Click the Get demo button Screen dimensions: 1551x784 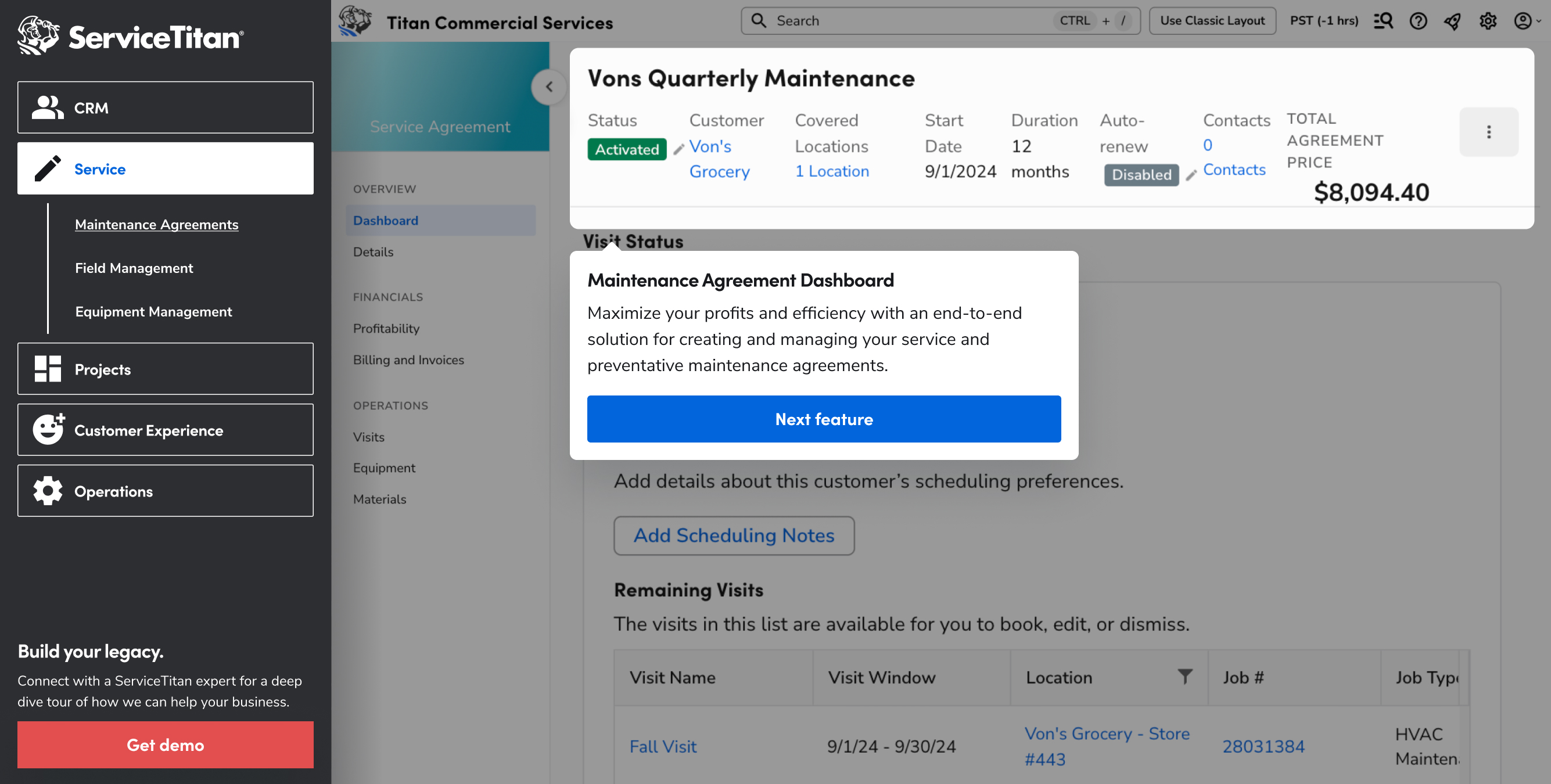pos(166,745)
